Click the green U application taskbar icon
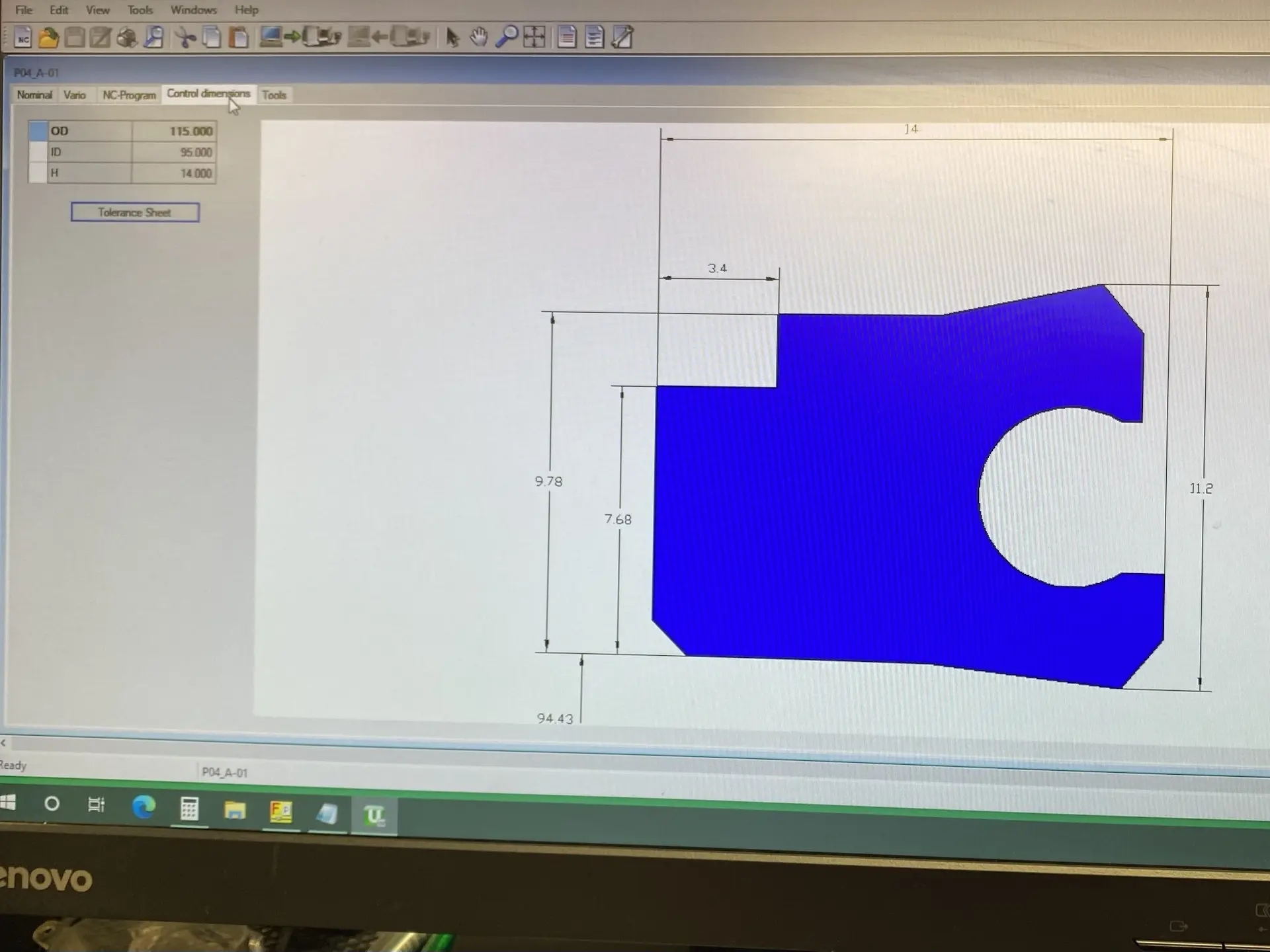This screenshot has width=1270, height=952. [x=374, y=816]
